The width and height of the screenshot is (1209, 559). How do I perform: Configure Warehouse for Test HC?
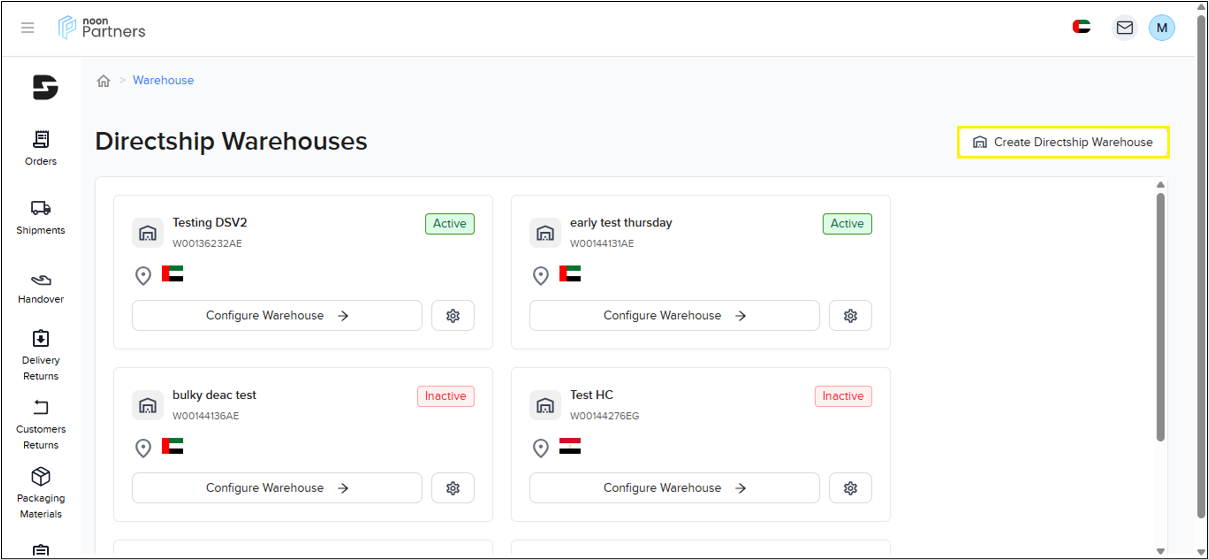point(674,488)
